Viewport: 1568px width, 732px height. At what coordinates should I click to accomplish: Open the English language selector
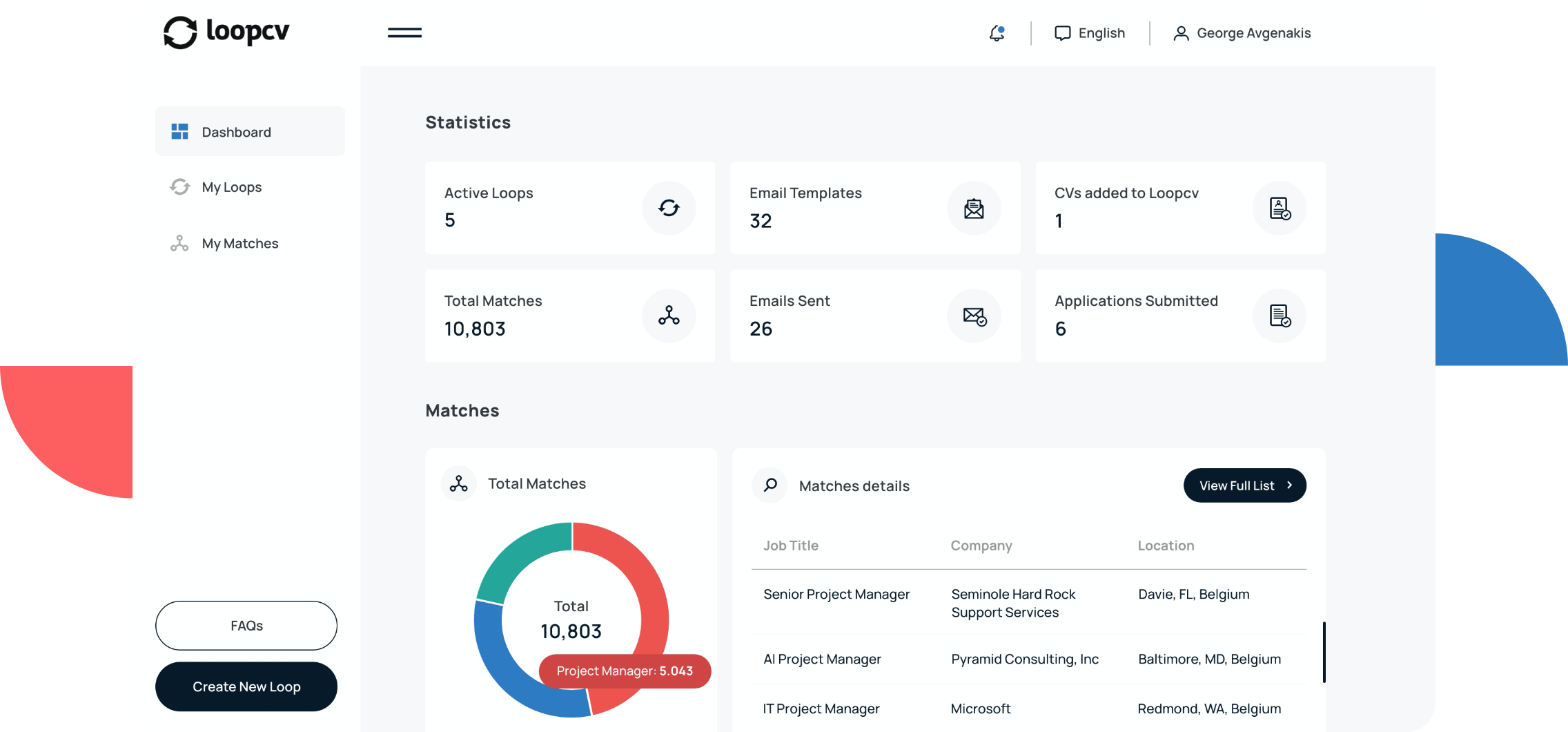coord(1090,33)
